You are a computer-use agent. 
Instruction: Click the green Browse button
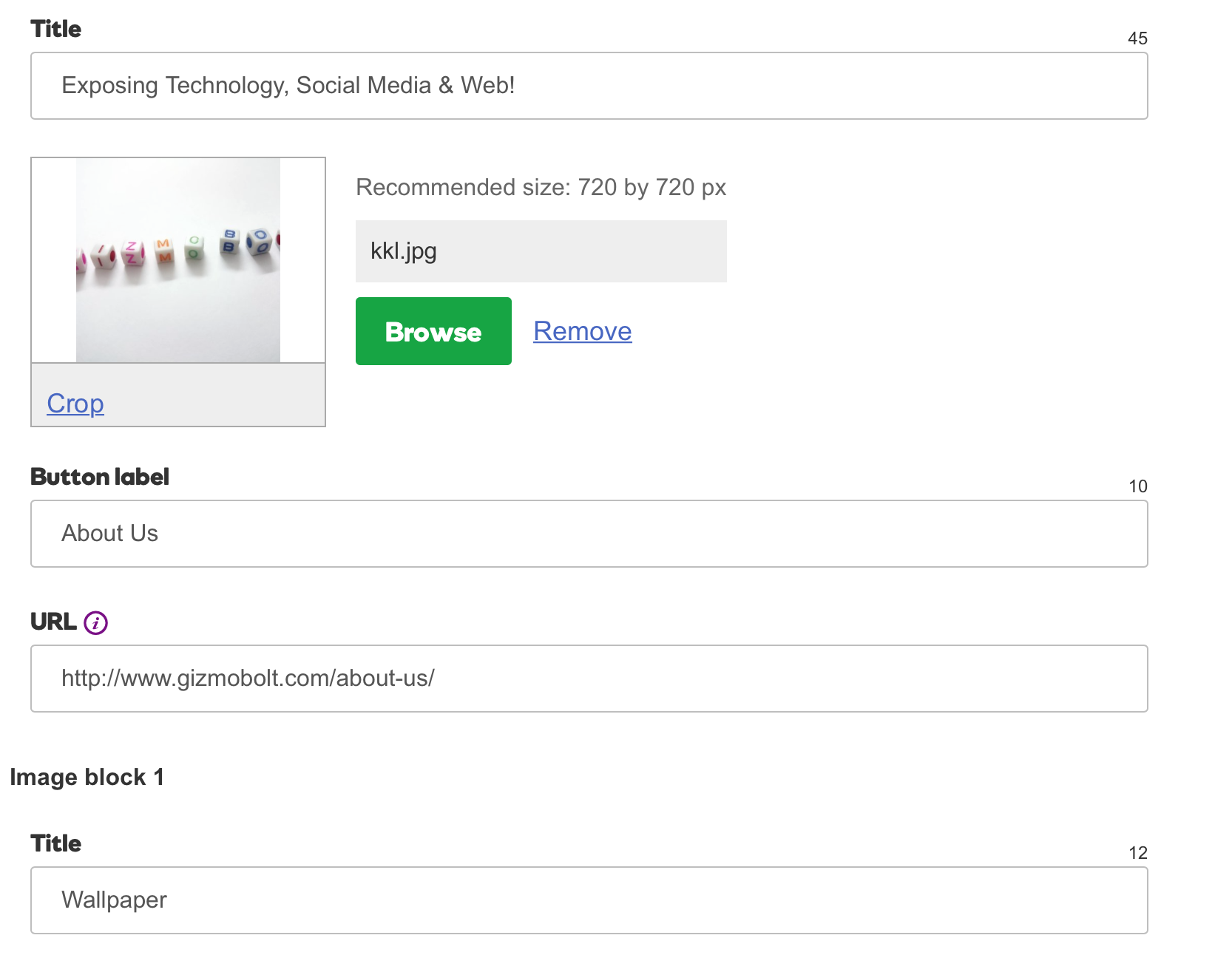click(433, 331)
